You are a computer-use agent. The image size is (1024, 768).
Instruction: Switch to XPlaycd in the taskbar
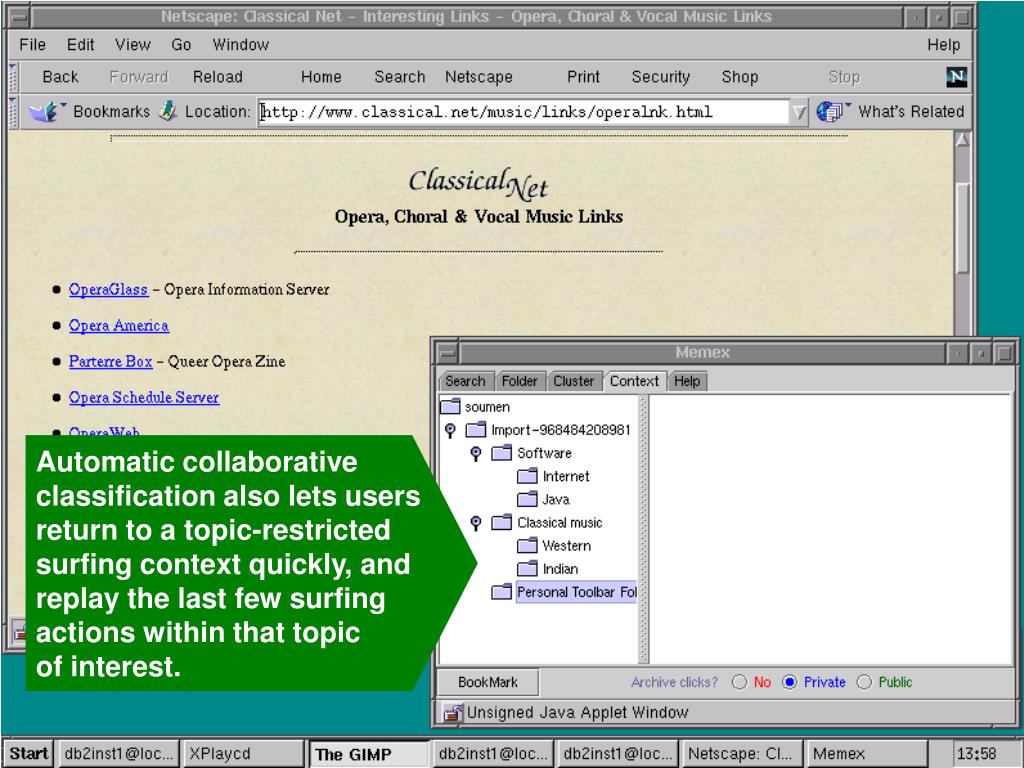(243, 754)
